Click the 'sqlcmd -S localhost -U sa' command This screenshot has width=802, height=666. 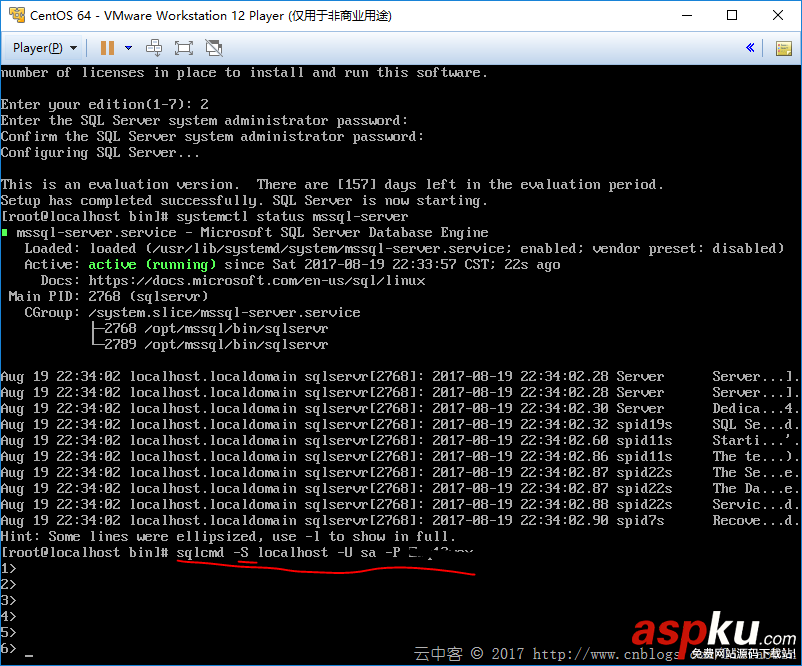pyautogui.click(x=276, y=552)
